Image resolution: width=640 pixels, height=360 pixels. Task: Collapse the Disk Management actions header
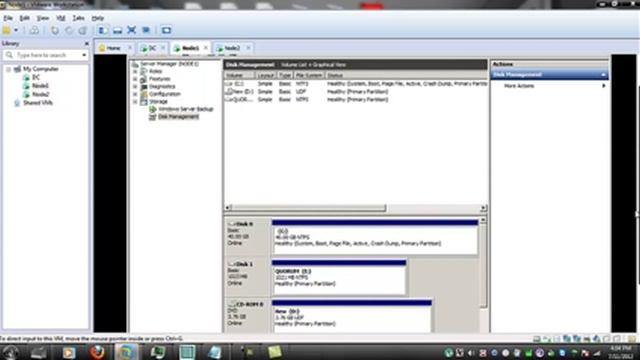[x=603, y=75]
